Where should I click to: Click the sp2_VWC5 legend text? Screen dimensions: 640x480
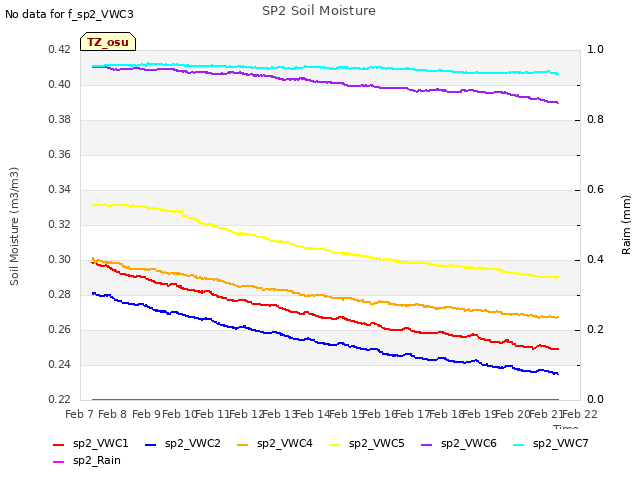click(x=377, y=443)
